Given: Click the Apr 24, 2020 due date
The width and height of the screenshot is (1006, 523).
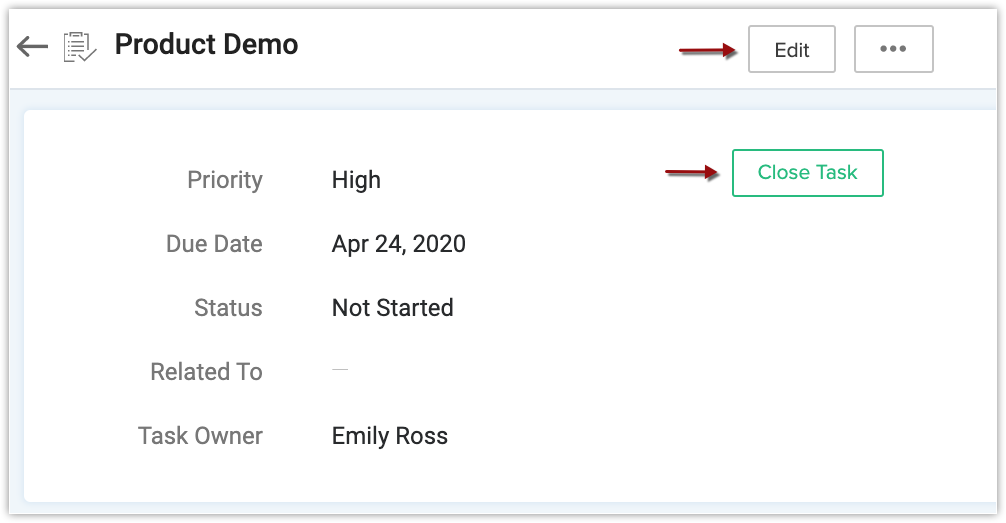Looking at the screenshot, I should click(398, 244).
